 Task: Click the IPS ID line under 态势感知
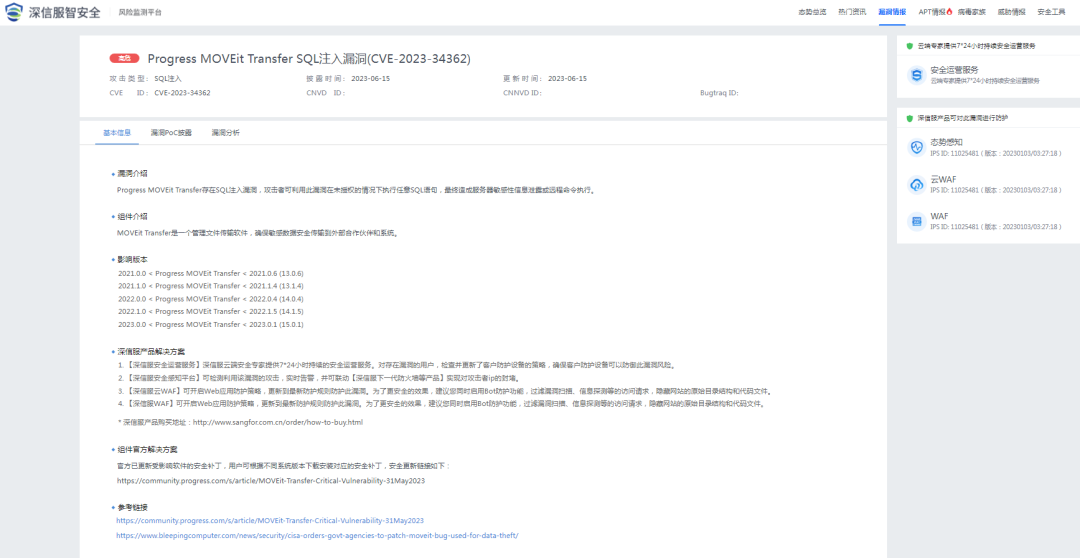[x=995, y=153]
